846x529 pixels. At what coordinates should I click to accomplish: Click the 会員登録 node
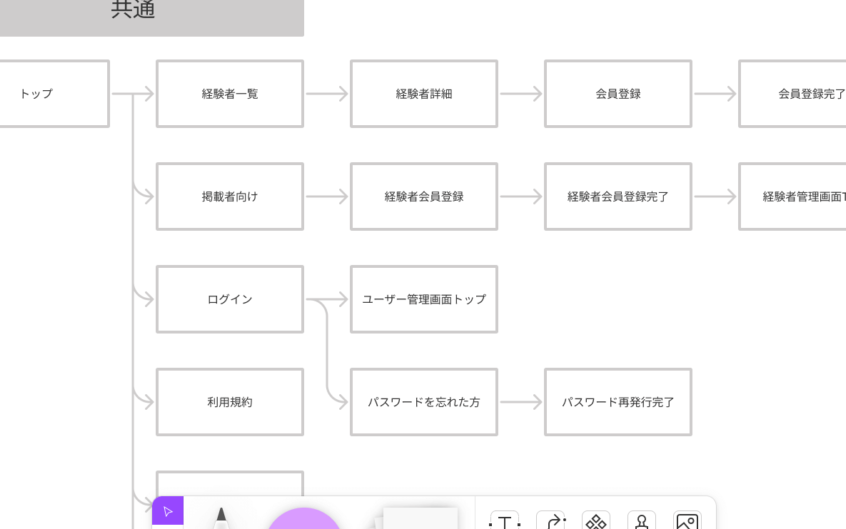[617, 94]
